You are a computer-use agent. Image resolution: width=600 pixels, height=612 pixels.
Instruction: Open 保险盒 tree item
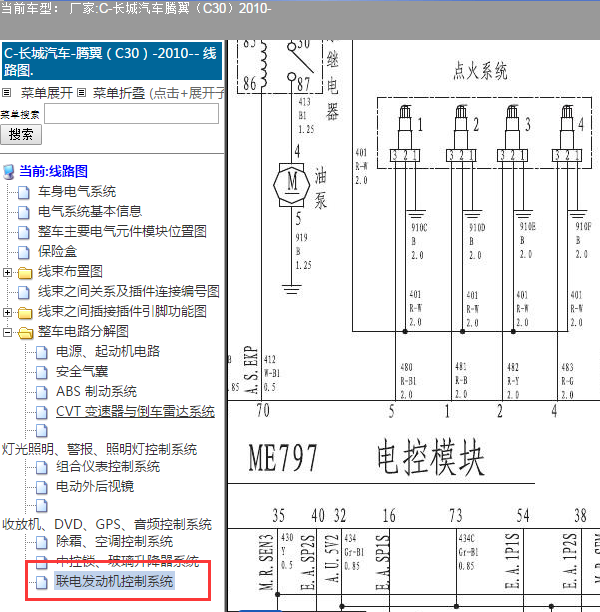[57, 251]
